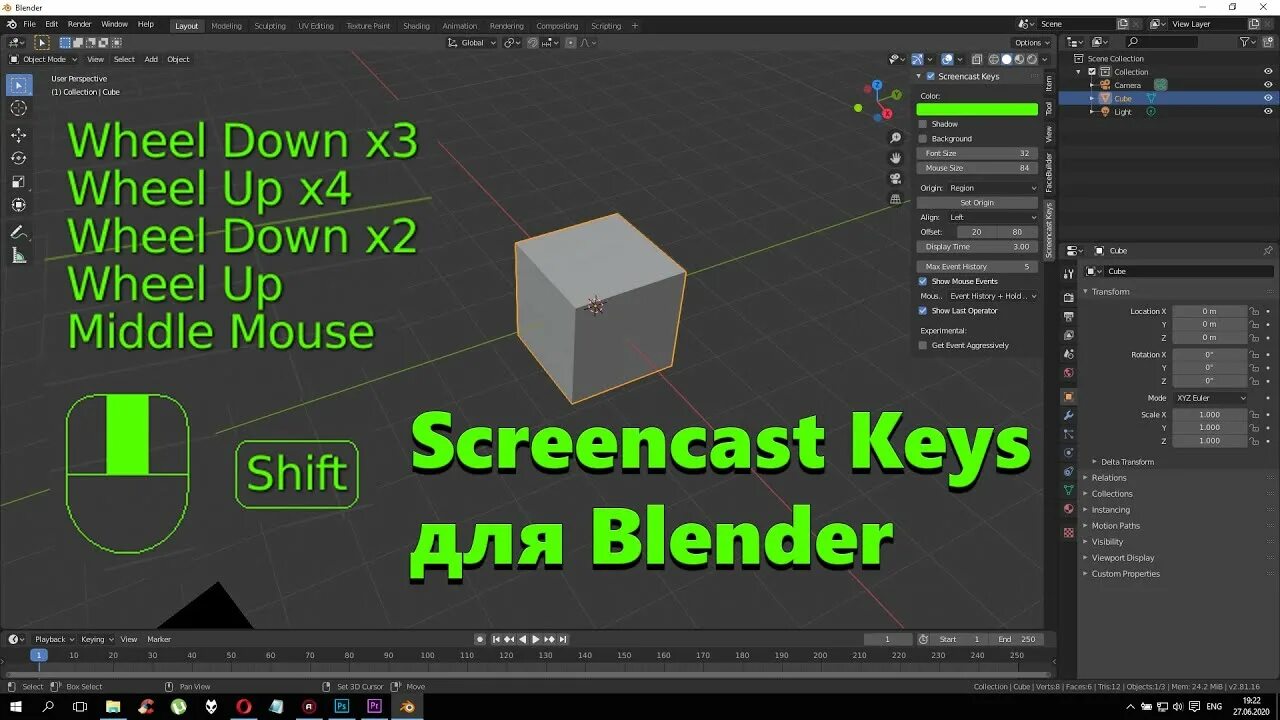Viewport: 1280px width, 720px height.
Task: Open the viewport Add menu
Action: tap(151, 59)
